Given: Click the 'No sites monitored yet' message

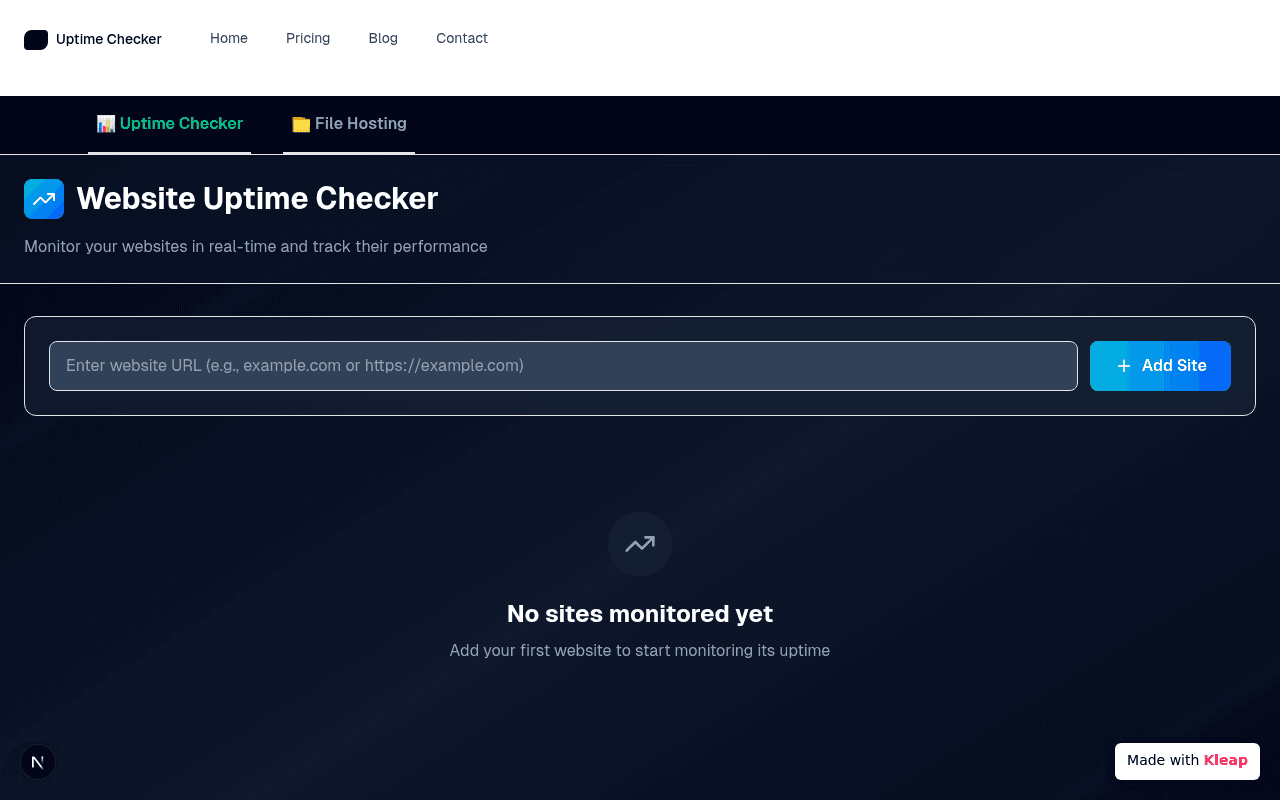Looking at the screenshot, I should [x=640, y=613].
